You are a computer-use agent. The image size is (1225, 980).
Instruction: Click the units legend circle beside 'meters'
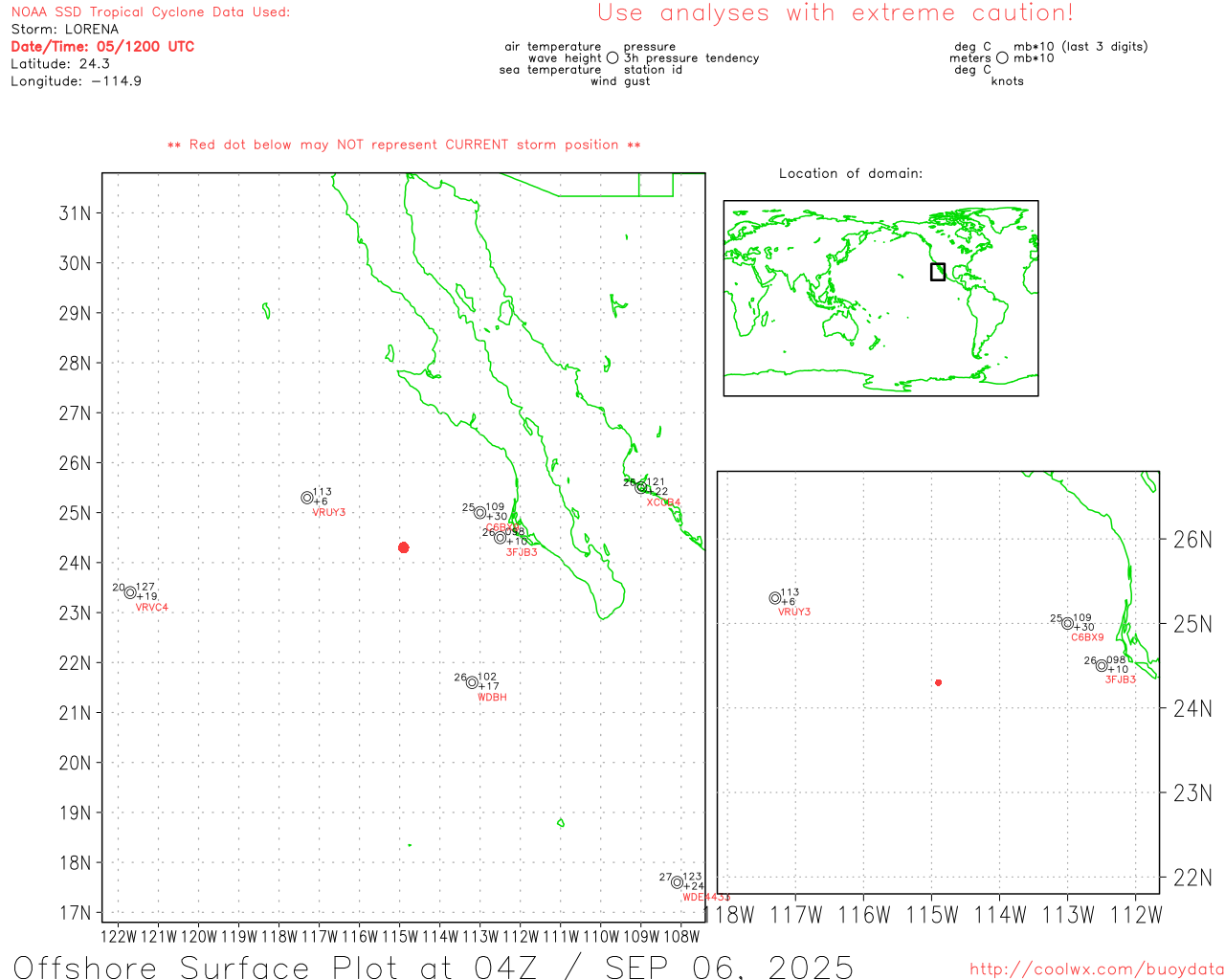[x=1002, y=57]
